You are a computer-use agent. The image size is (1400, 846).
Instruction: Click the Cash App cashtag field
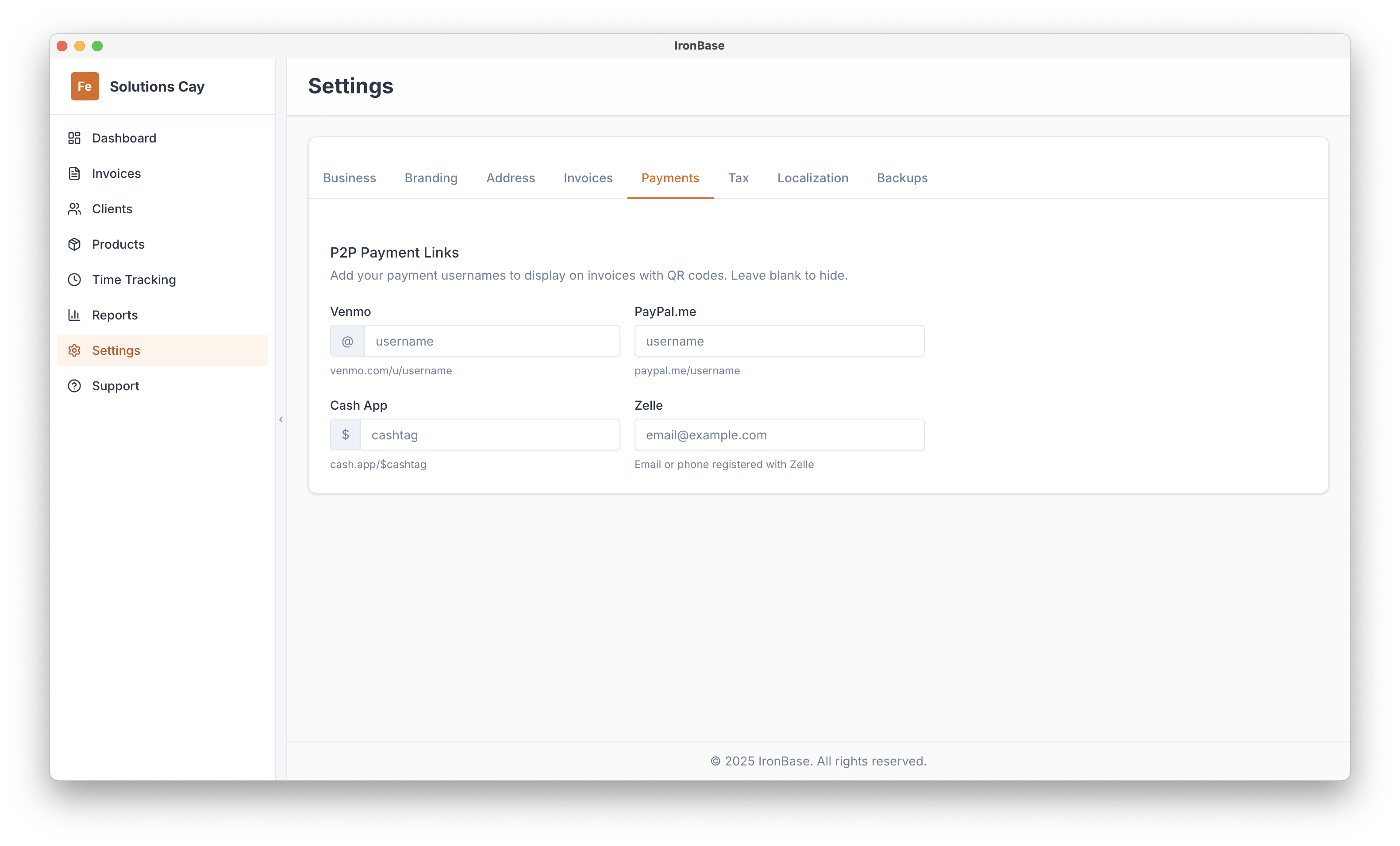click(492, 435)
